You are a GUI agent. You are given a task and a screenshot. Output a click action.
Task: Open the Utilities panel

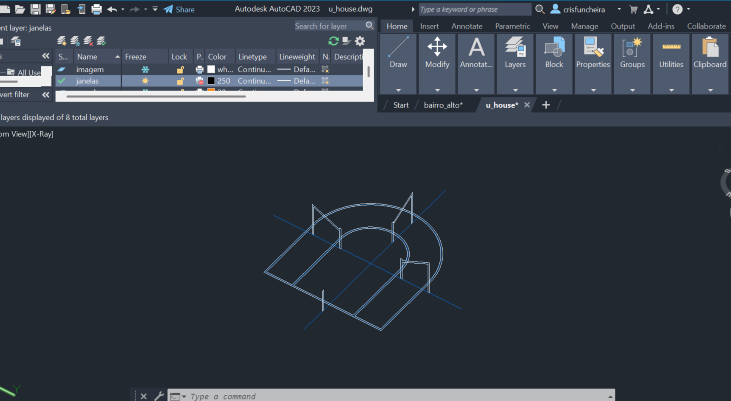[671, 63]
